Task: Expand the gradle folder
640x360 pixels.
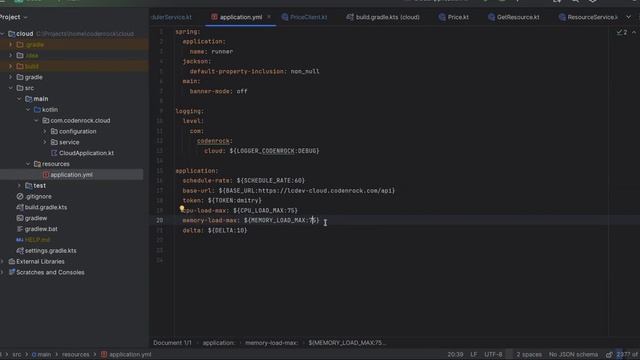Action: pyautogui.click(x=11, y=77)
